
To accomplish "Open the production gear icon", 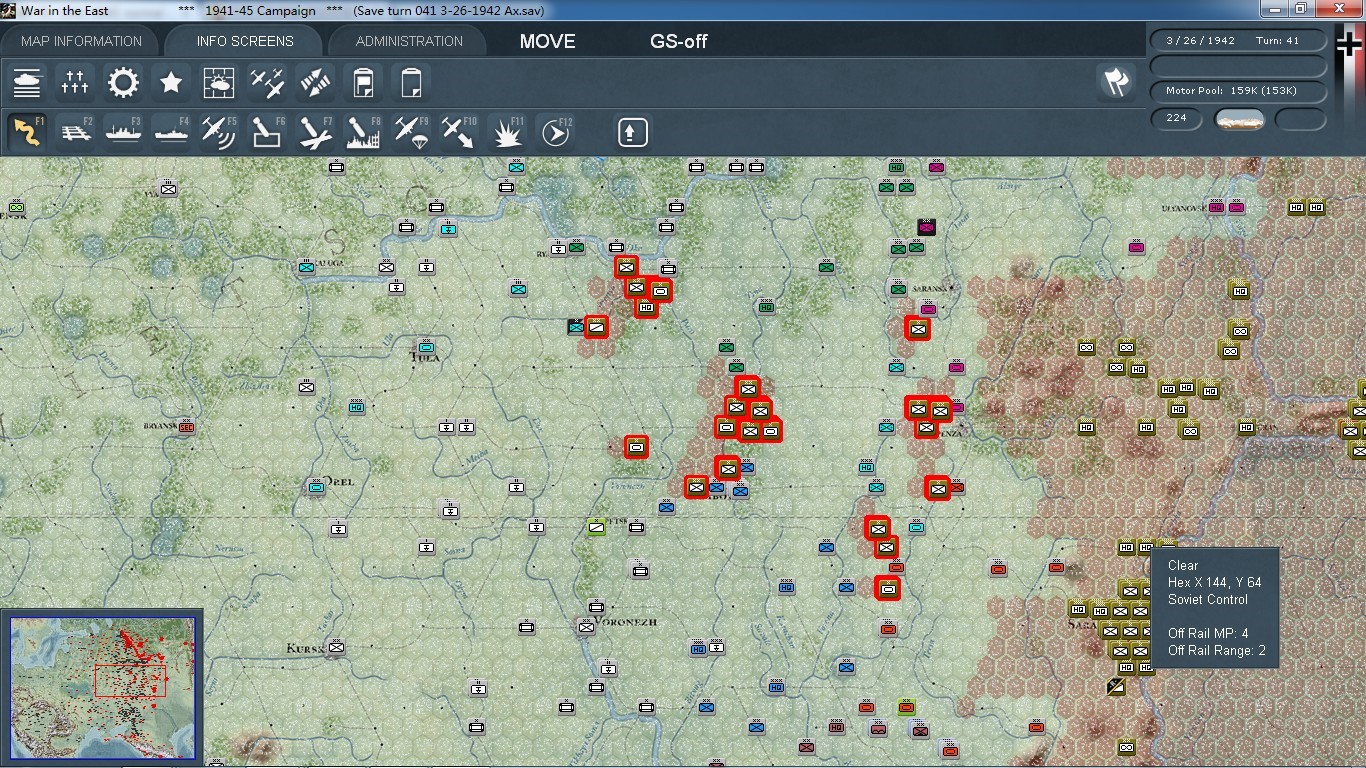I will (x=123, y=83).
